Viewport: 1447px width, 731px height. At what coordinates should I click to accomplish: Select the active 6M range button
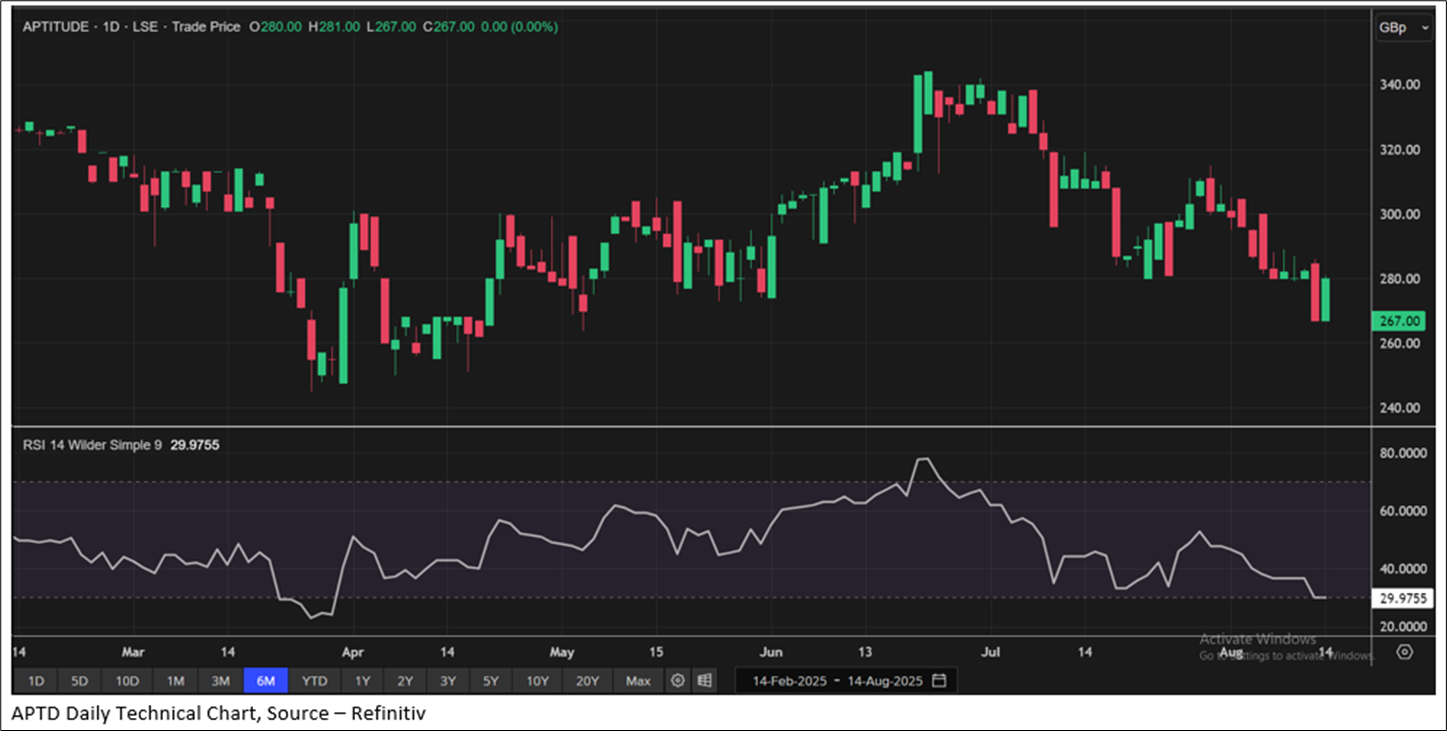coord(266,681)
